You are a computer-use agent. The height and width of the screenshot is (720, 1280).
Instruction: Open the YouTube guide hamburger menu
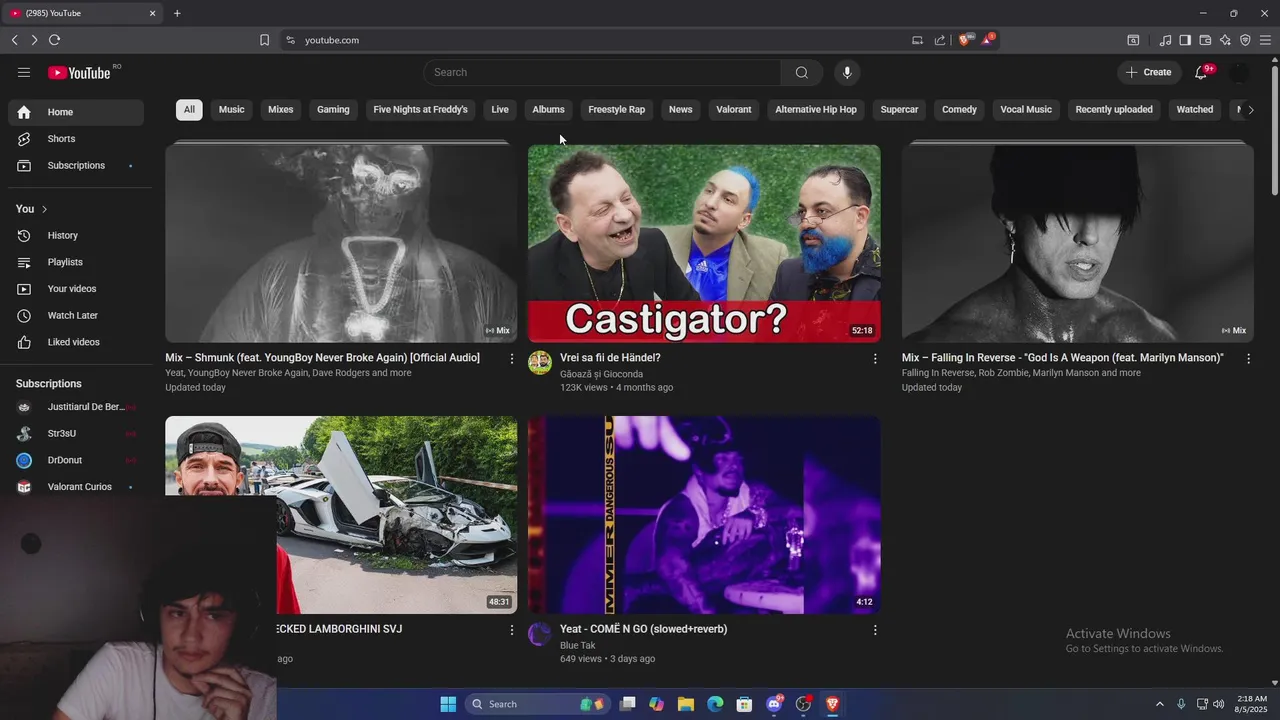(x=24, y=72)
